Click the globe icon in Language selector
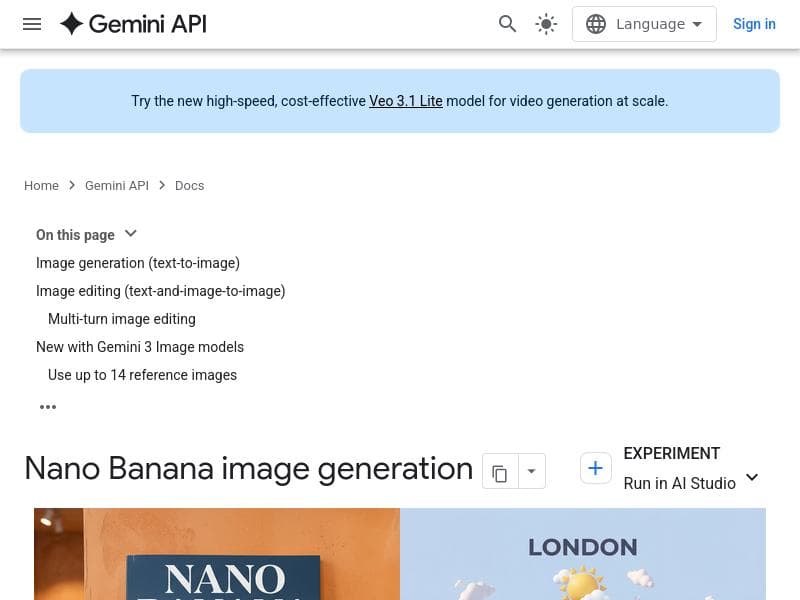 [597, 23]
